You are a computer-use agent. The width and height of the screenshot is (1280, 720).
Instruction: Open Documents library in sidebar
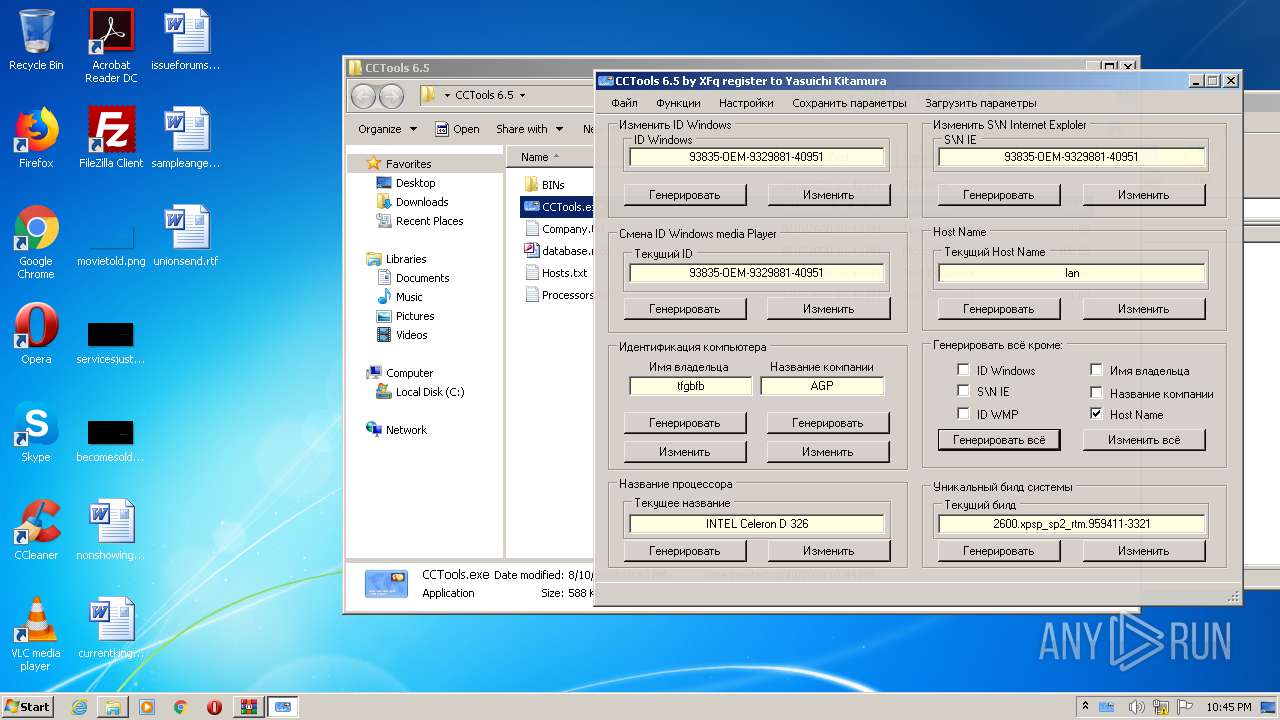(x=422, y=278)
